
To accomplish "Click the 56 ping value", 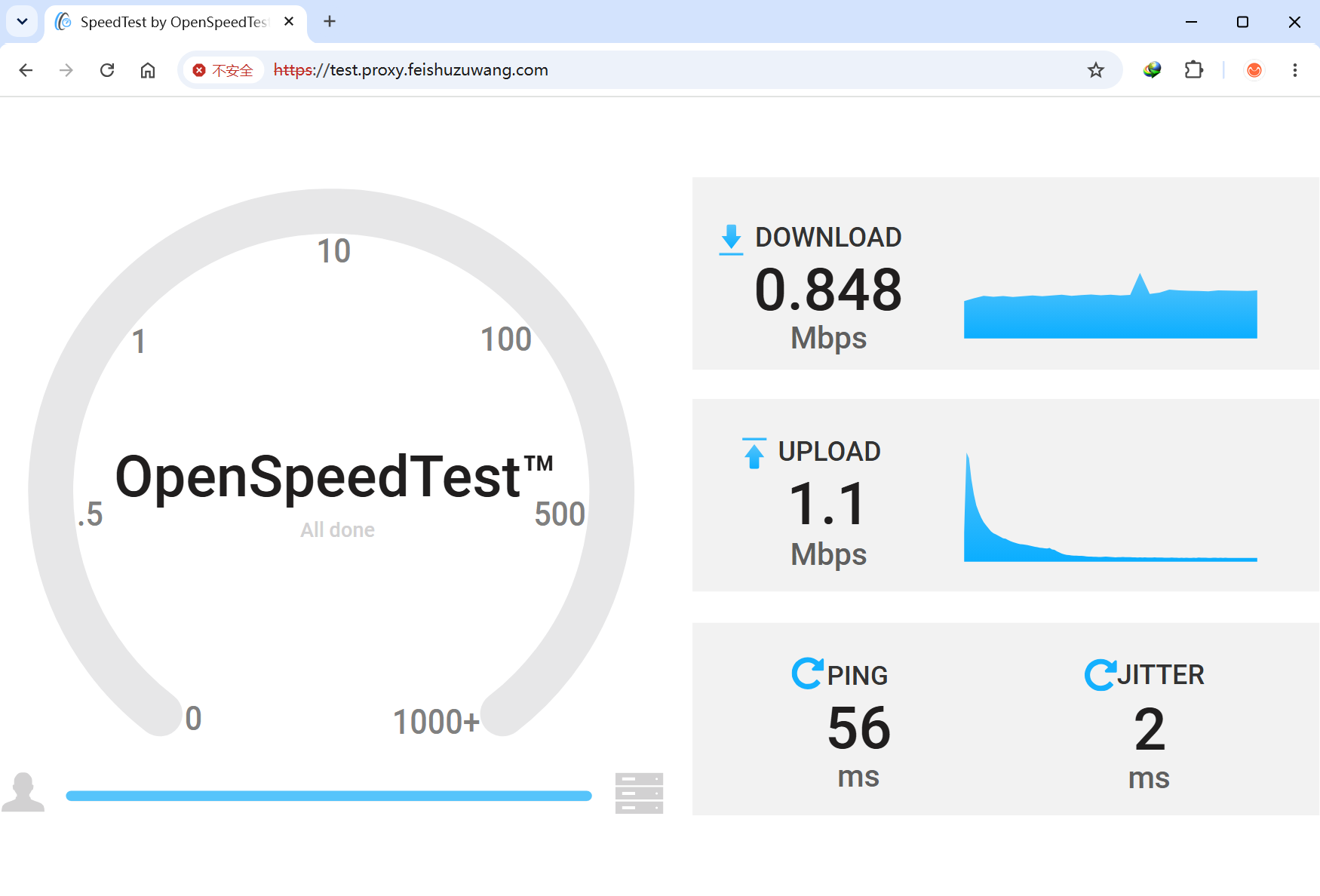I will tap(859, 729).
